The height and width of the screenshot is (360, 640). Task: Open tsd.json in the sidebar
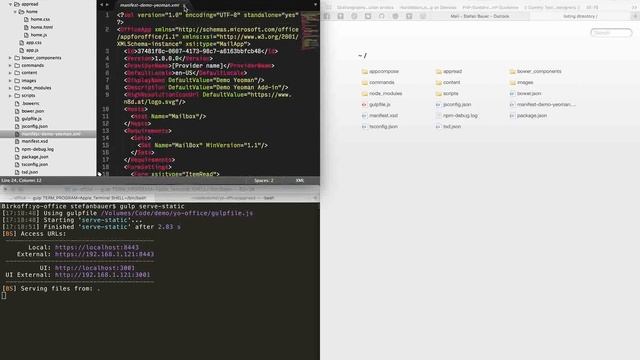click(29, 172)
